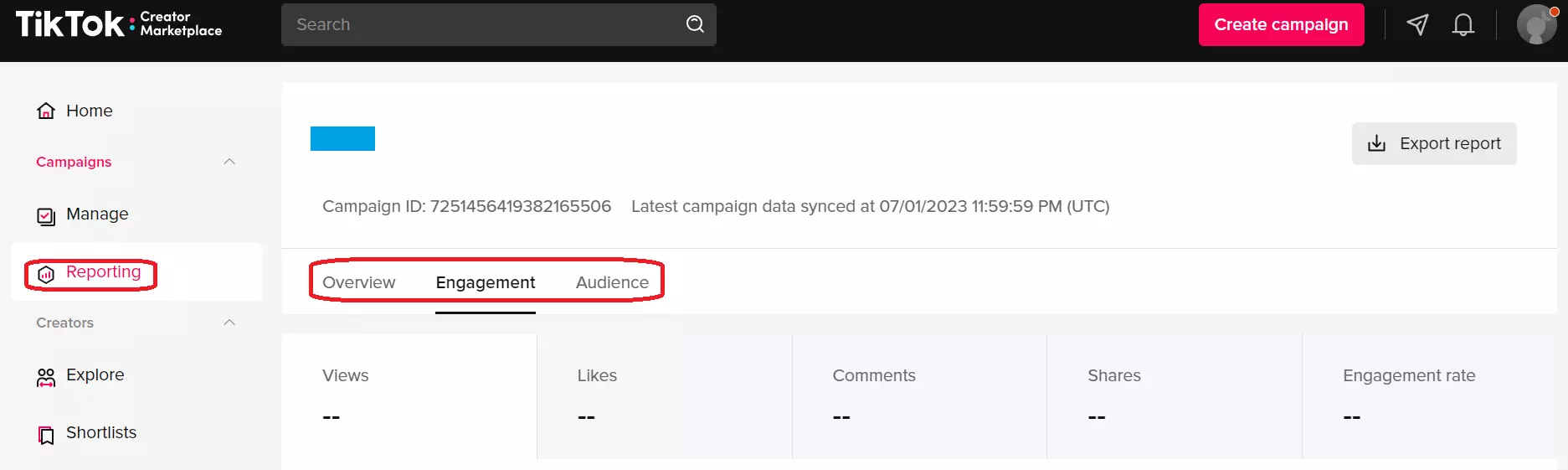This screenshot has width=1568, height=470.
Task: Open messages via paper plane icon
Action: pos(1417,25)
